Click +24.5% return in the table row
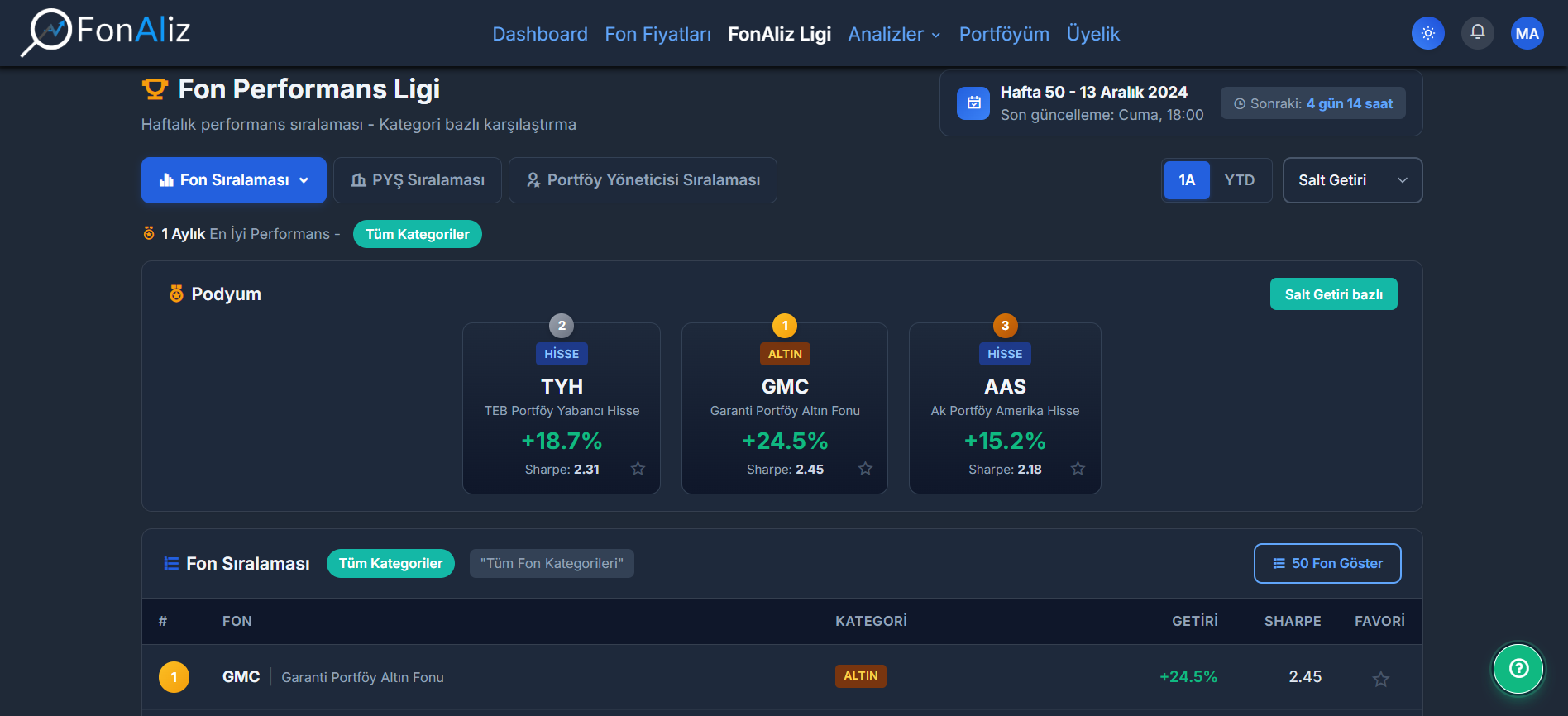 click(1188, 676)
